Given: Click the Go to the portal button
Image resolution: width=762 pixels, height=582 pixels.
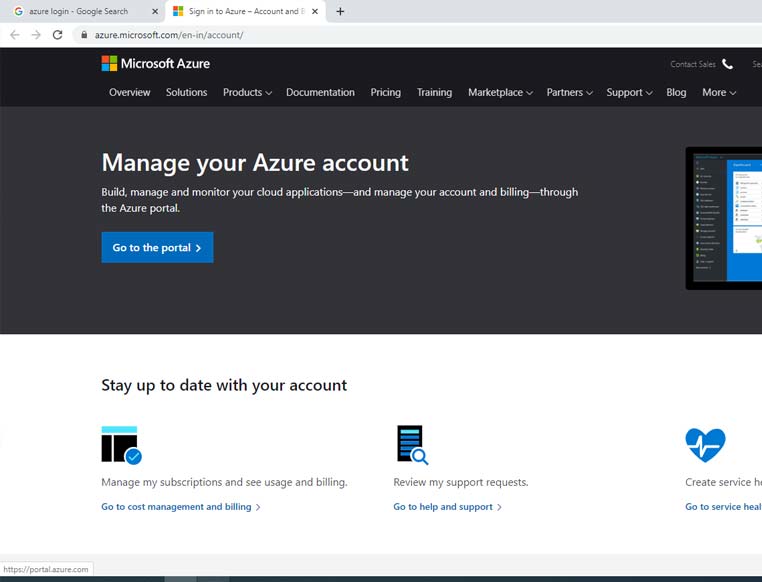Looking at the screenshot, I should tap(157, 247).
